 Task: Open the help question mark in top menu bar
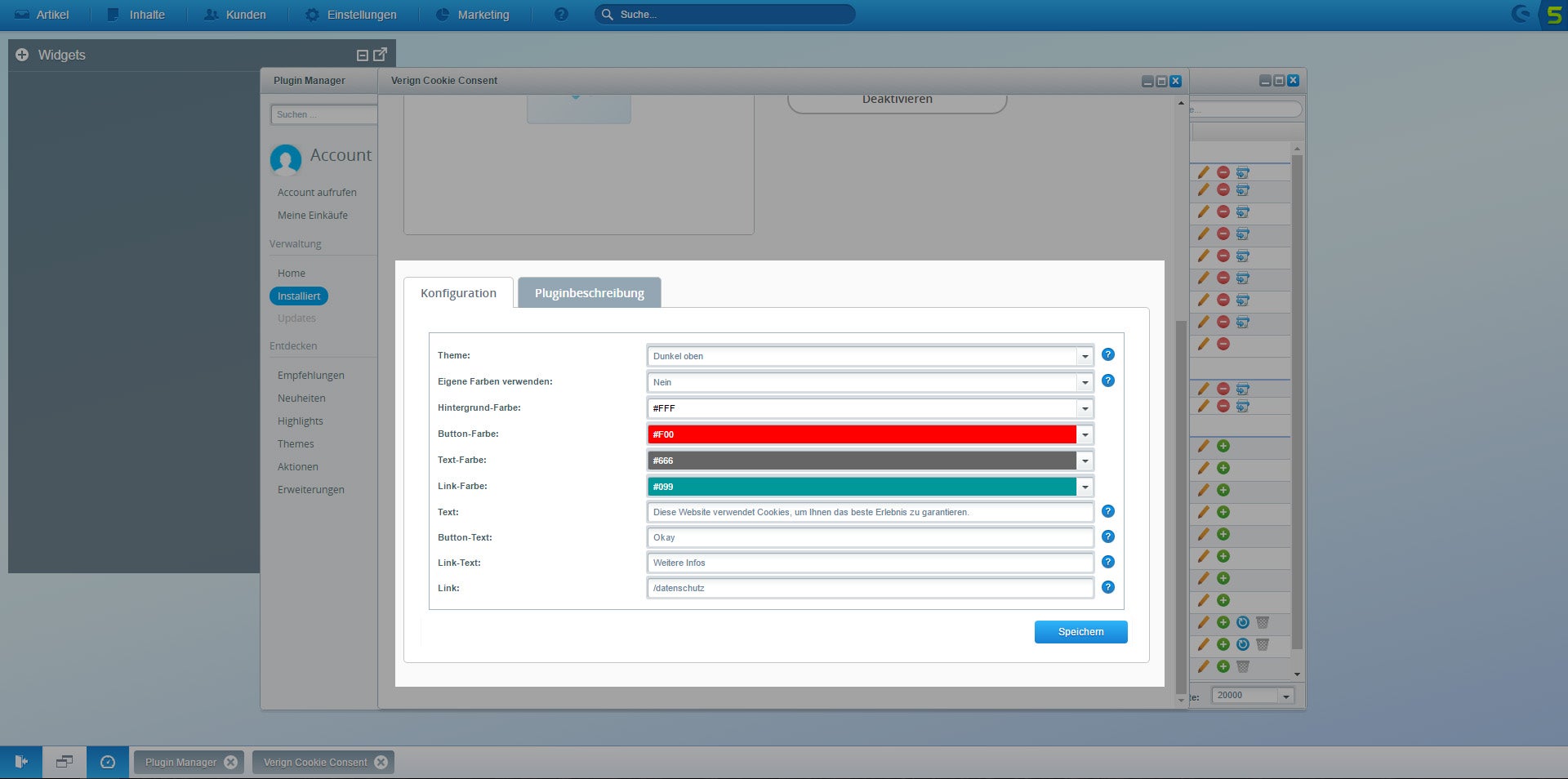561,15
